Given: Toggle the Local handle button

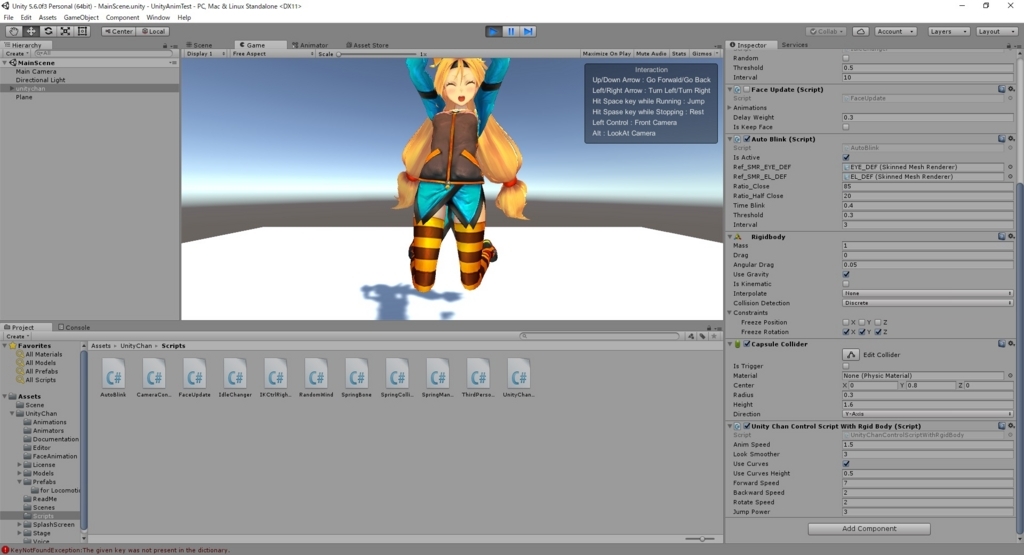Looking at the screenshot, I should coord(153,31).
